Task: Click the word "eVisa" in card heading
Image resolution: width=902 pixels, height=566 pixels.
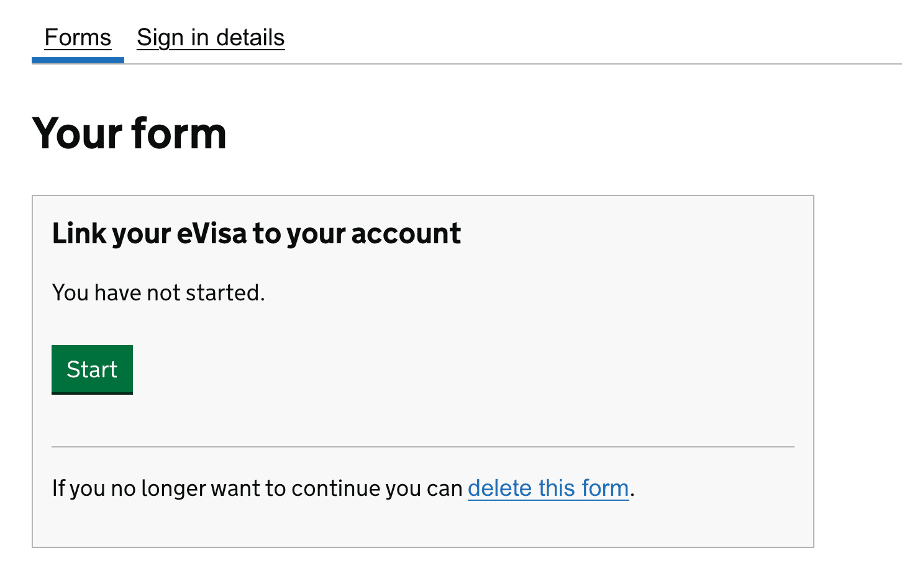Action: click(x=212, y=234)
